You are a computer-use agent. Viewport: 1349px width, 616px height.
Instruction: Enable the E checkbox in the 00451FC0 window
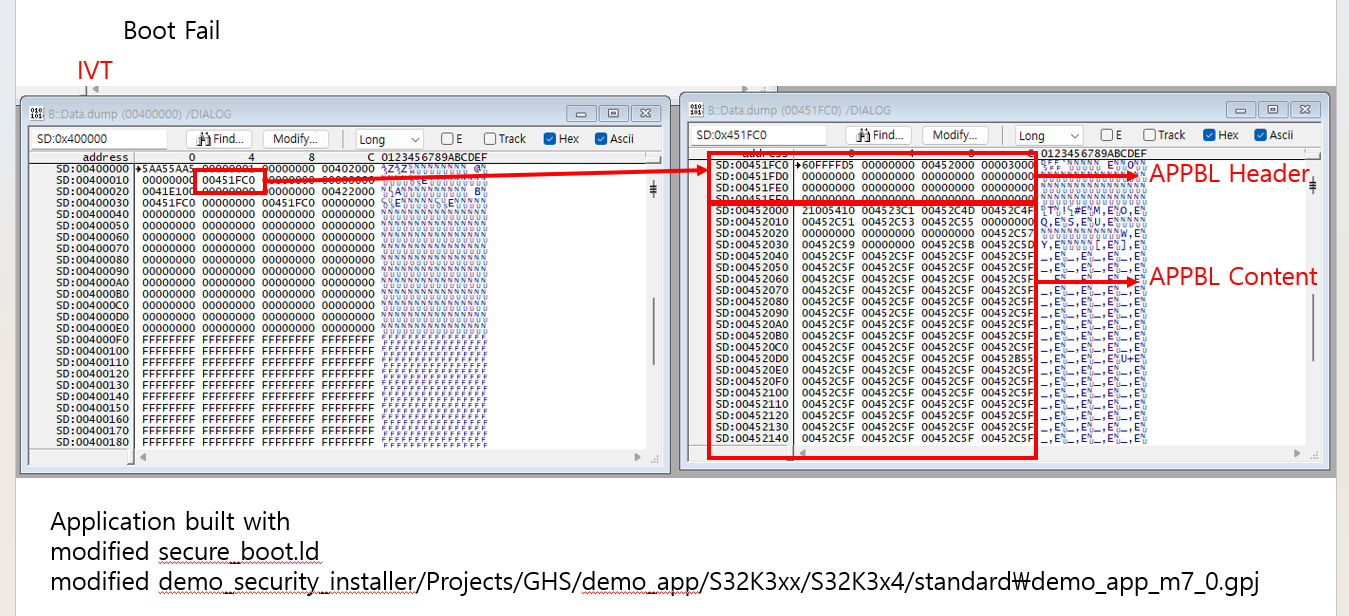pyautogui.click(x=1107, y=135)
